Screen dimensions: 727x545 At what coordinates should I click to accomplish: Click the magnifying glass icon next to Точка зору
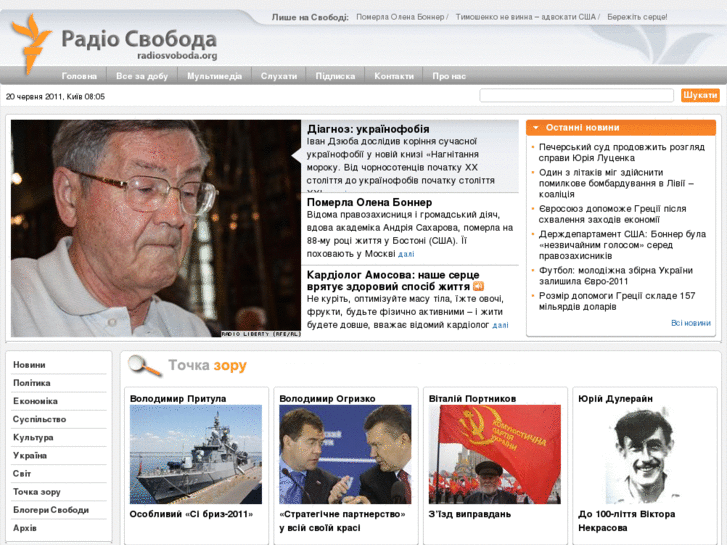click(145, 365)
